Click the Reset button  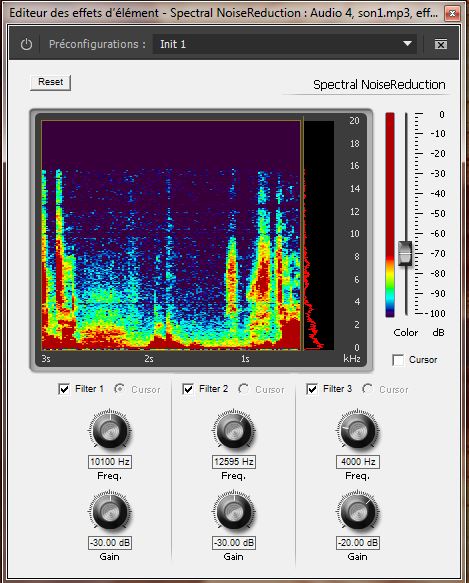[x=51, y=82]
